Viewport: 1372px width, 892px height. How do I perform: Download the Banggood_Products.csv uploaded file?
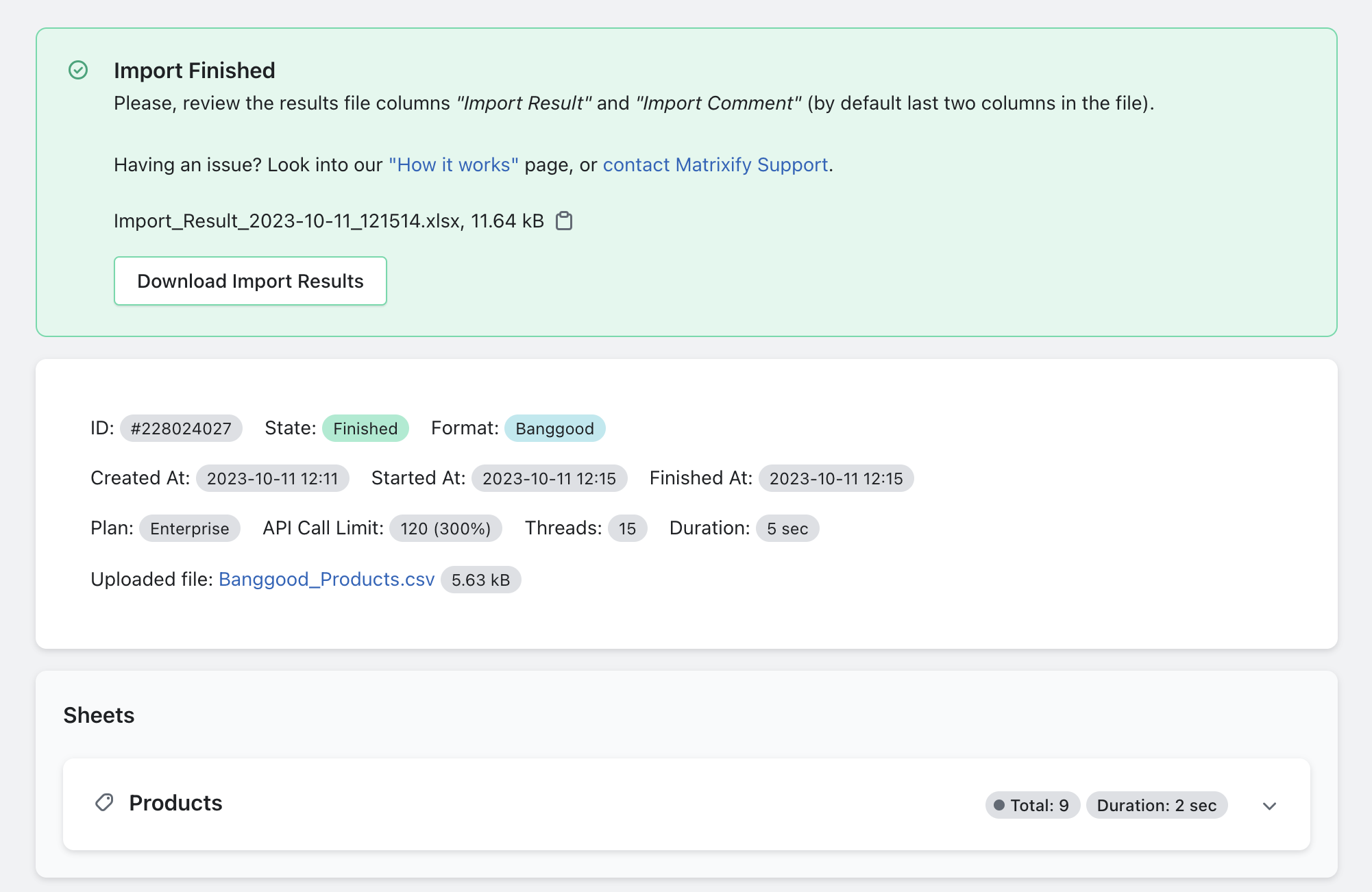(x=326, y=579)
